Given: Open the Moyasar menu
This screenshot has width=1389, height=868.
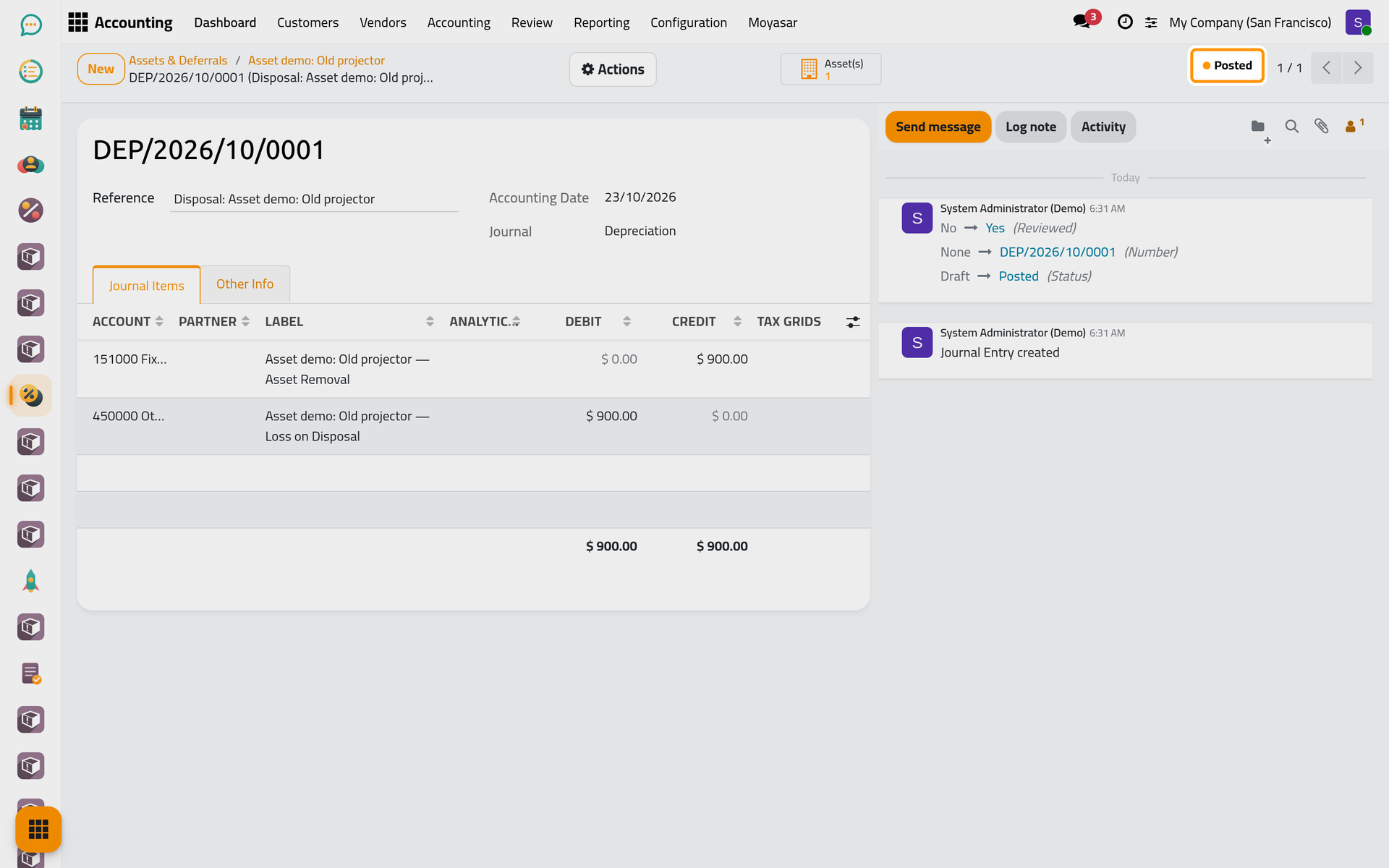Looking at the screenshot, I should pyautogui.click(x=773, y=22).
